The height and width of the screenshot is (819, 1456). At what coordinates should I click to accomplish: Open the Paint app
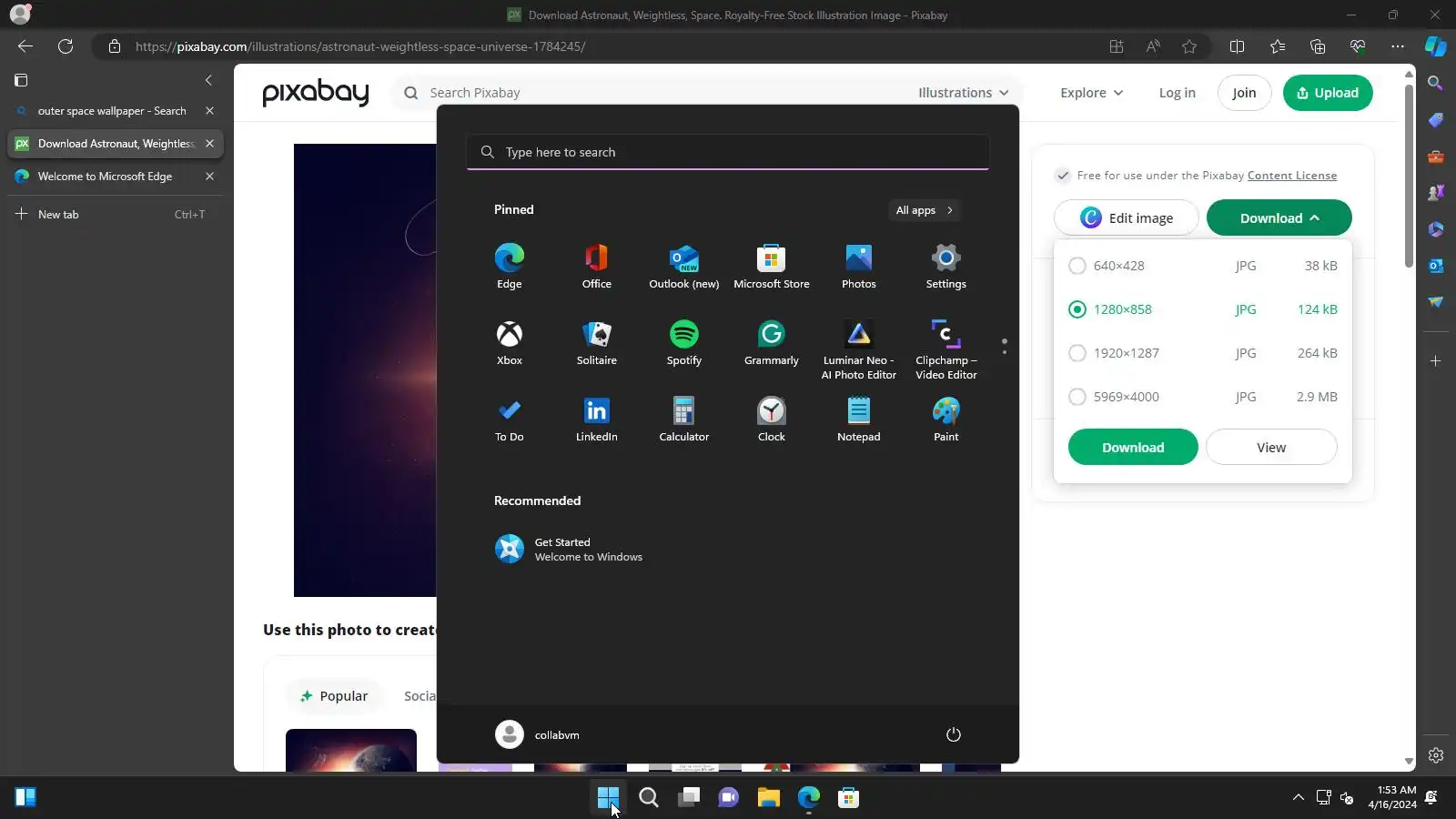[x=945, y=419]
